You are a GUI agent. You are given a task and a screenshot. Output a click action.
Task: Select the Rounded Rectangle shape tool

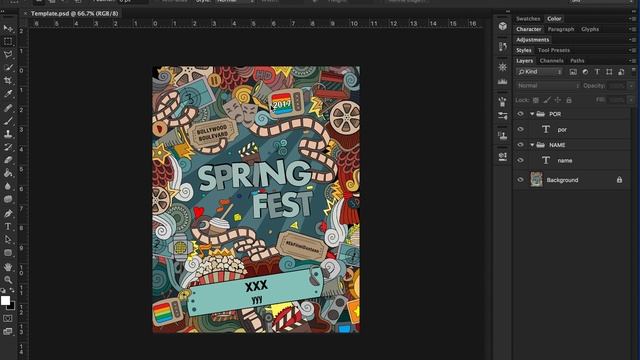click(x=8, y=253)
